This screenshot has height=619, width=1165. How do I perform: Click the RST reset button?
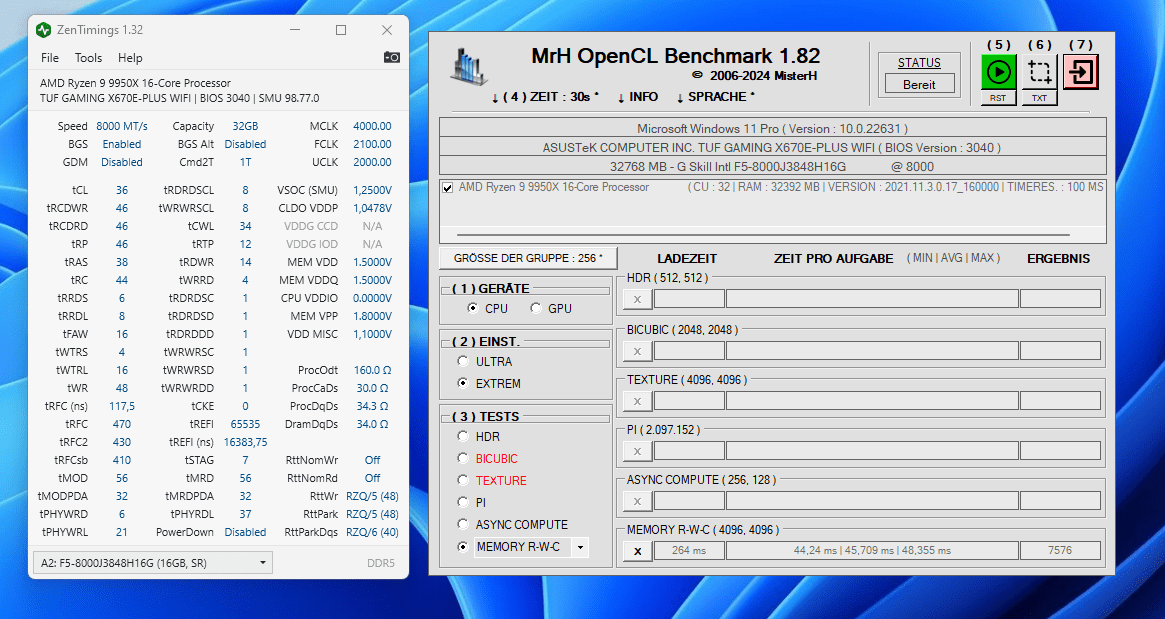click(998, 98)
